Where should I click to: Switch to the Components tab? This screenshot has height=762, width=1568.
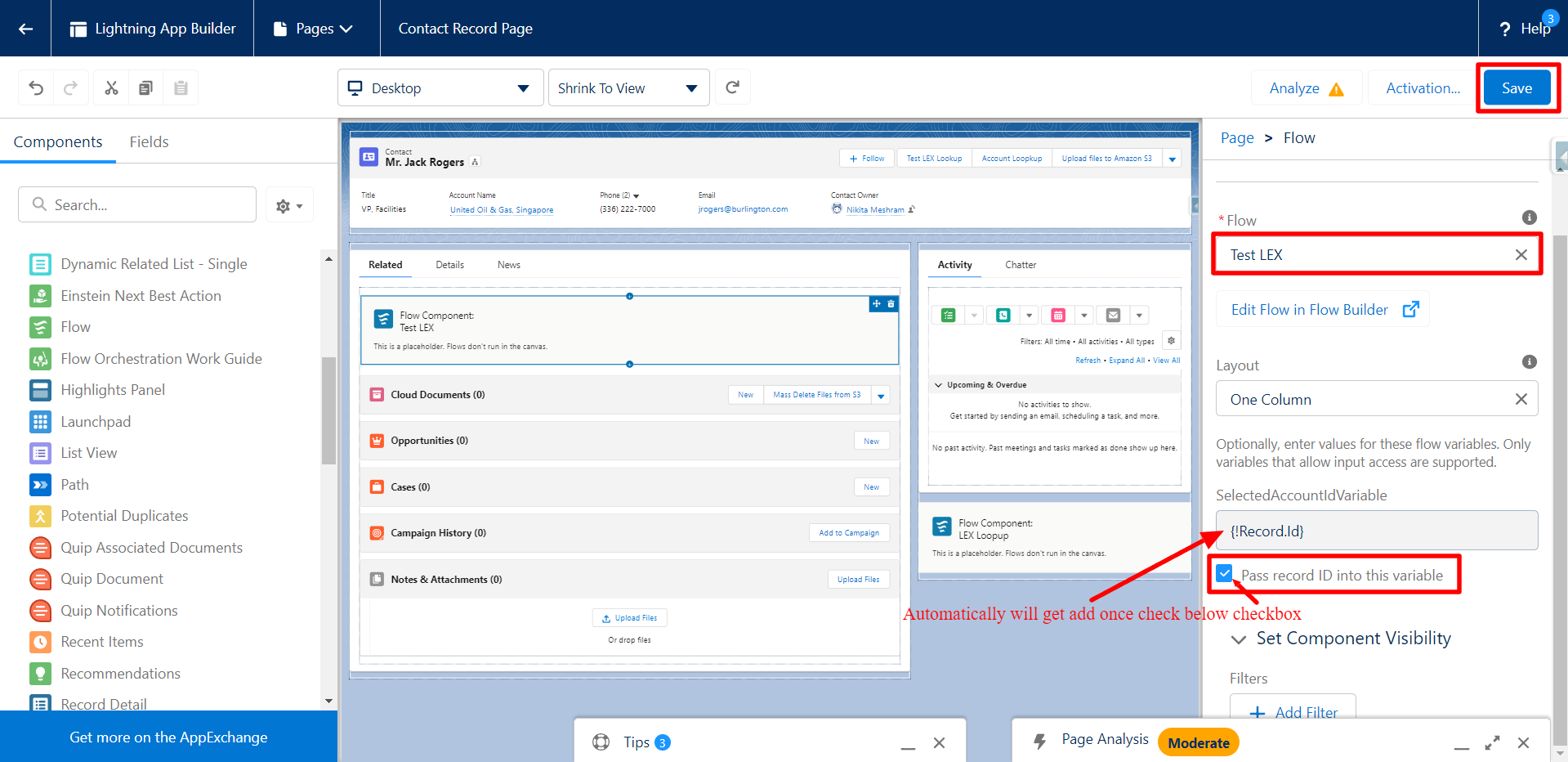click(58, 141)
